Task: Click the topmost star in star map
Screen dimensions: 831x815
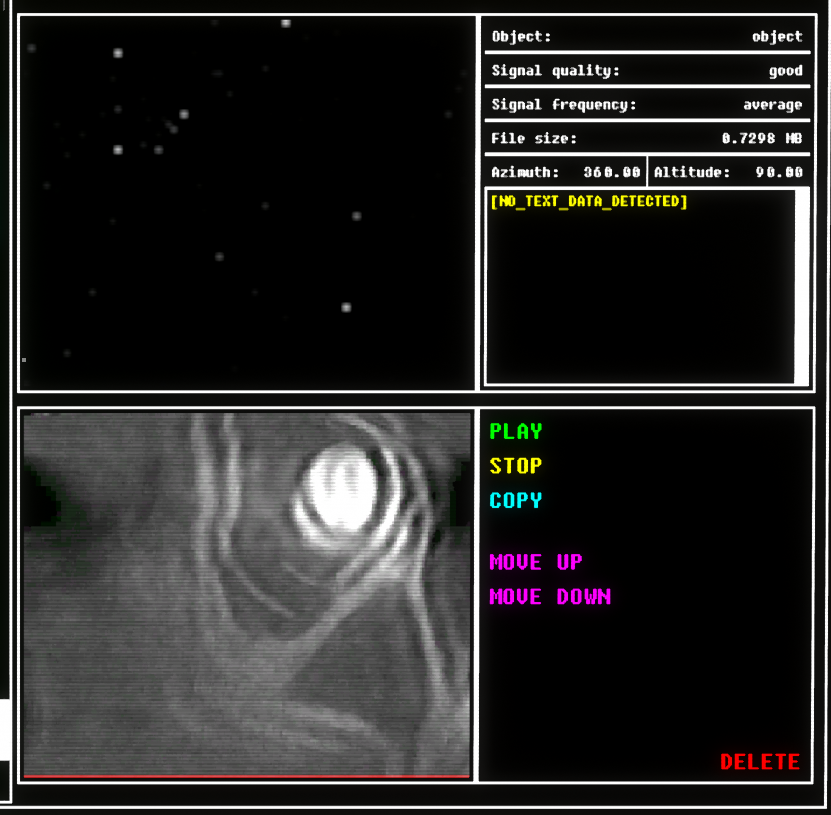Action: (286, 22)
